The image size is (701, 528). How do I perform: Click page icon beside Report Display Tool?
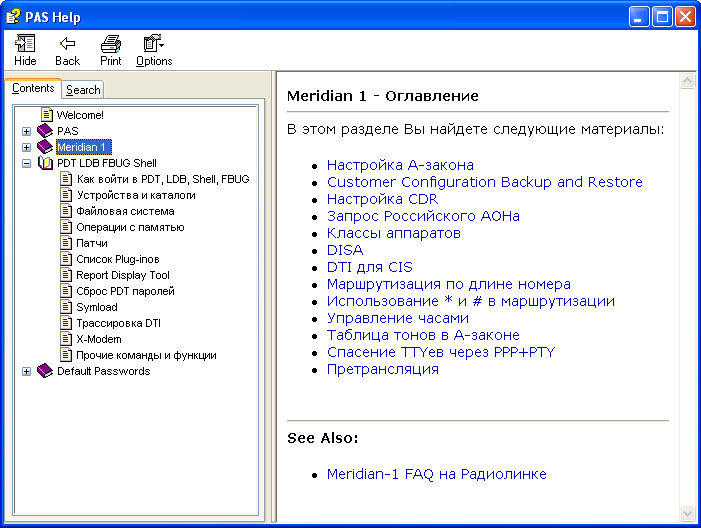point(66,275)
